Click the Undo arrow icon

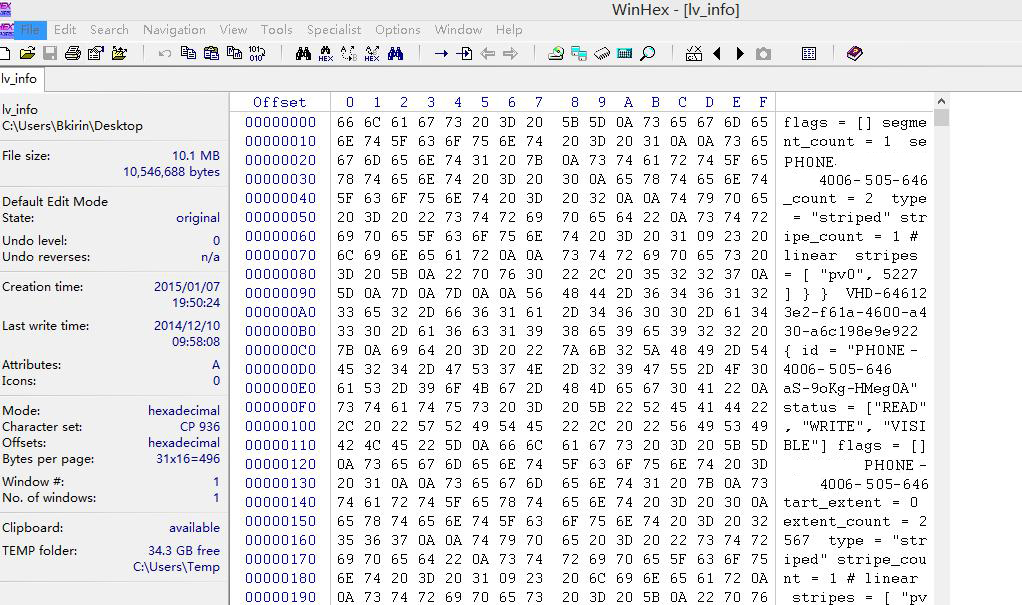click(164, 53)
